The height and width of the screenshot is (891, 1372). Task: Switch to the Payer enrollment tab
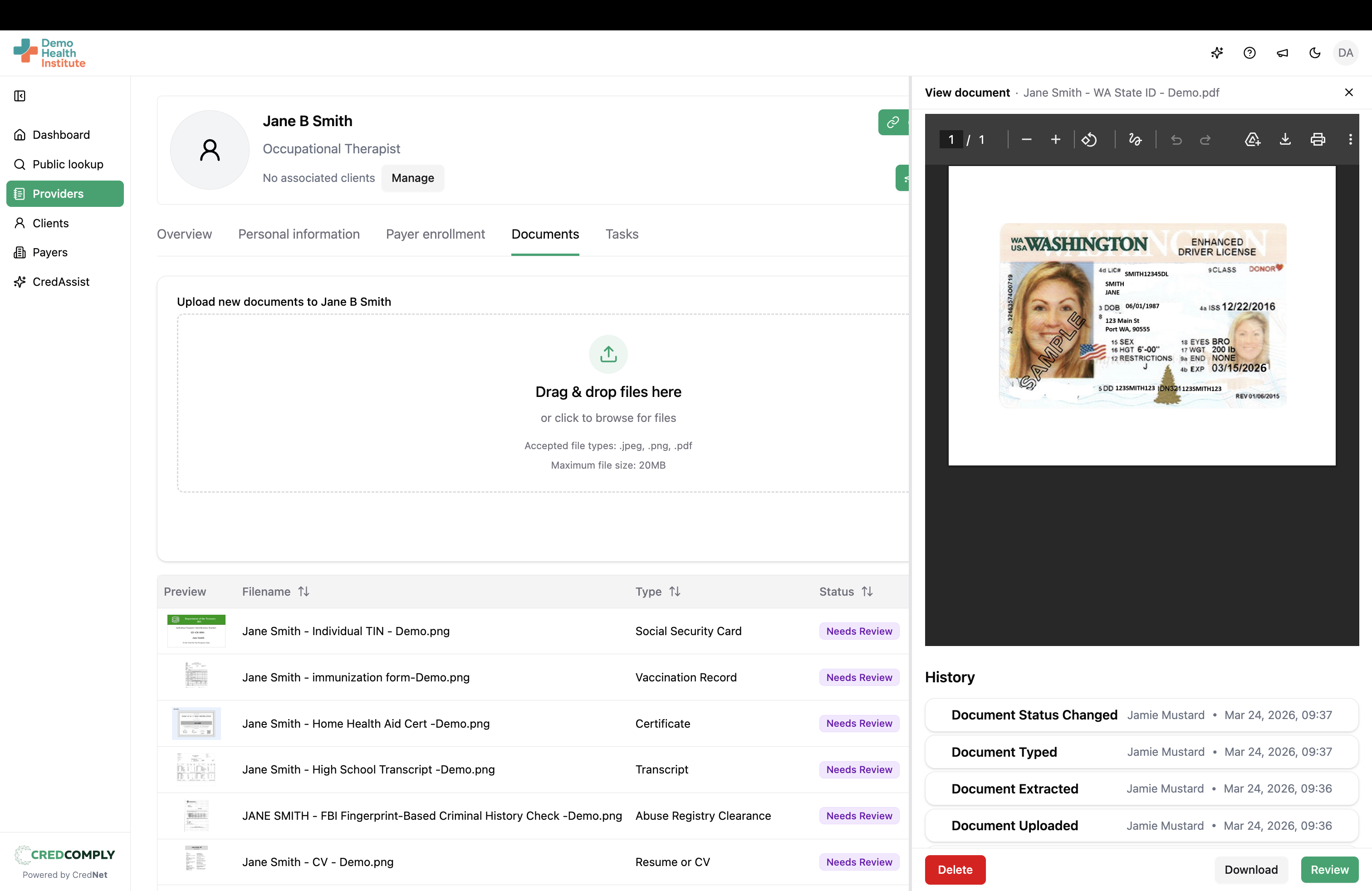point(435,234)
